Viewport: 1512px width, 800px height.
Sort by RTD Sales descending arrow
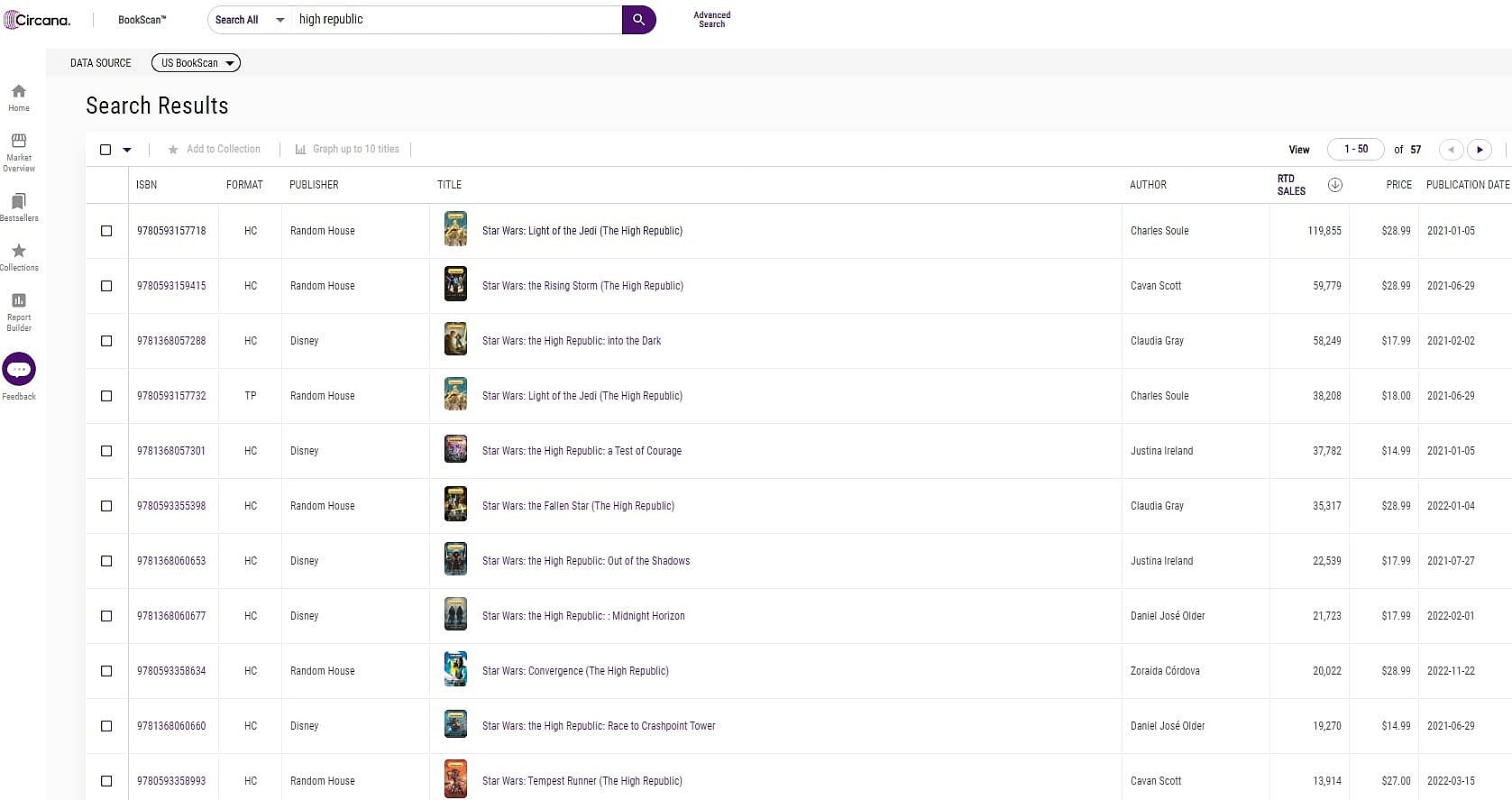click(x=1335, y=185)
